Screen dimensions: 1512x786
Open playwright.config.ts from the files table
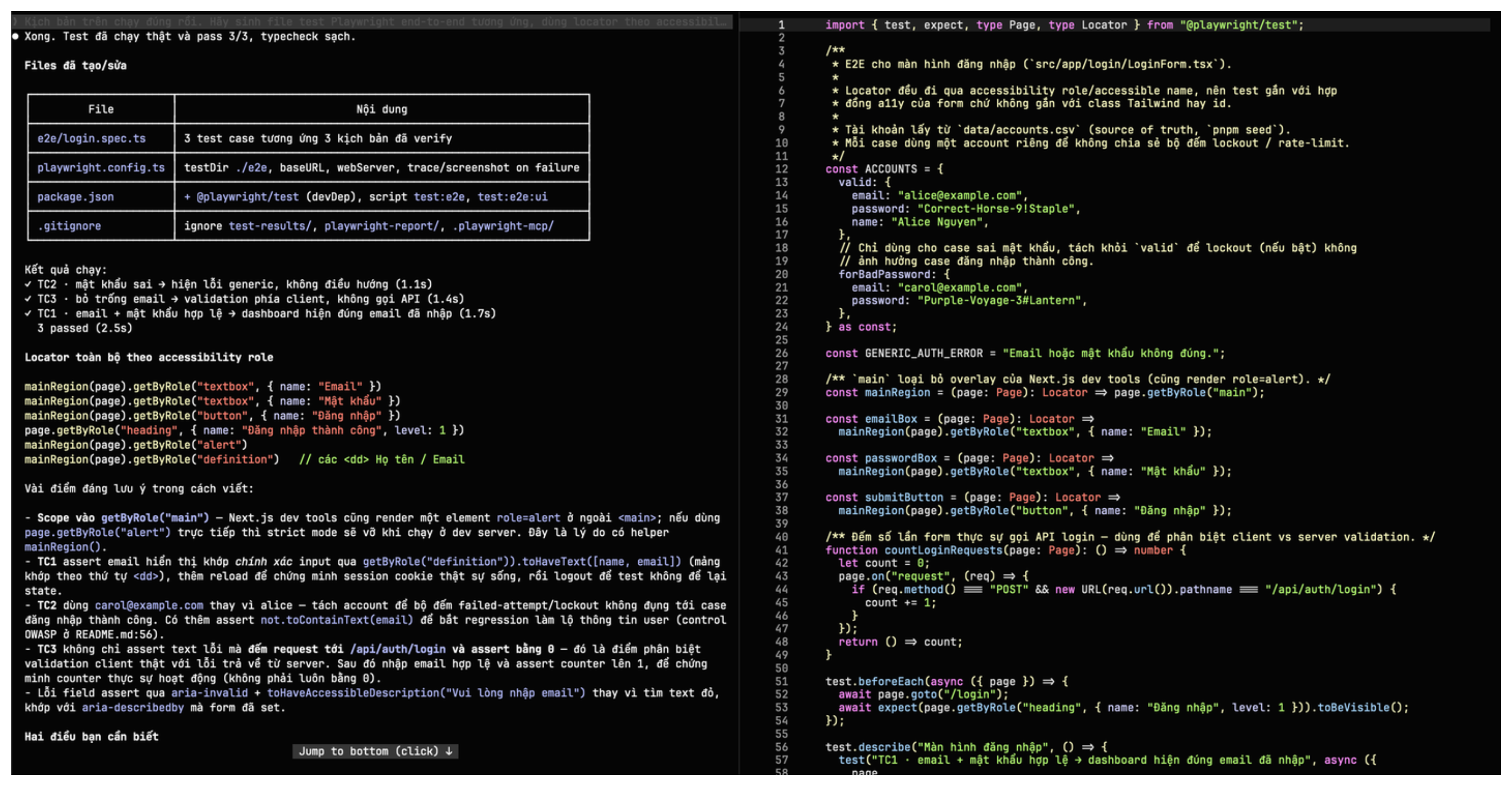tap(101, 168)
